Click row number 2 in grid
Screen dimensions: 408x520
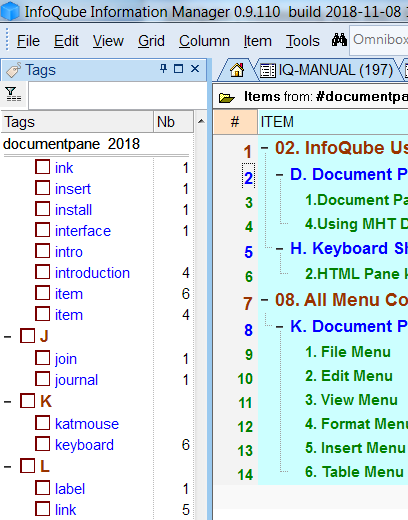click(x=248, y=177)
